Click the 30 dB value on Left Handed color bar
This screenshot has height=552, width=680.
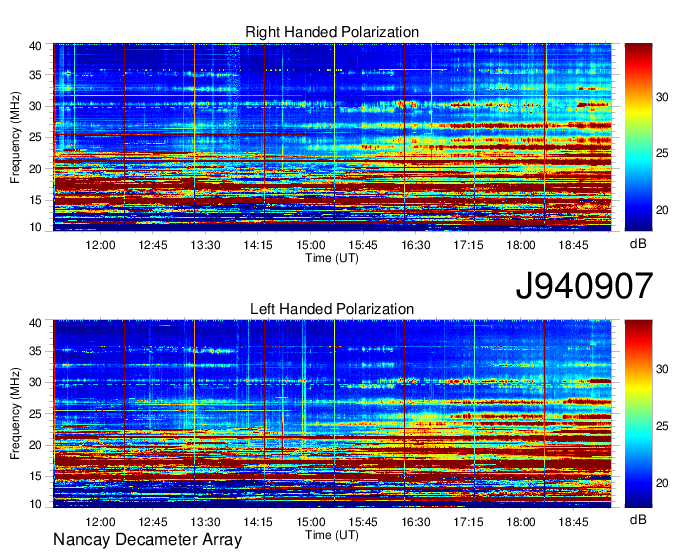(662, 369)
